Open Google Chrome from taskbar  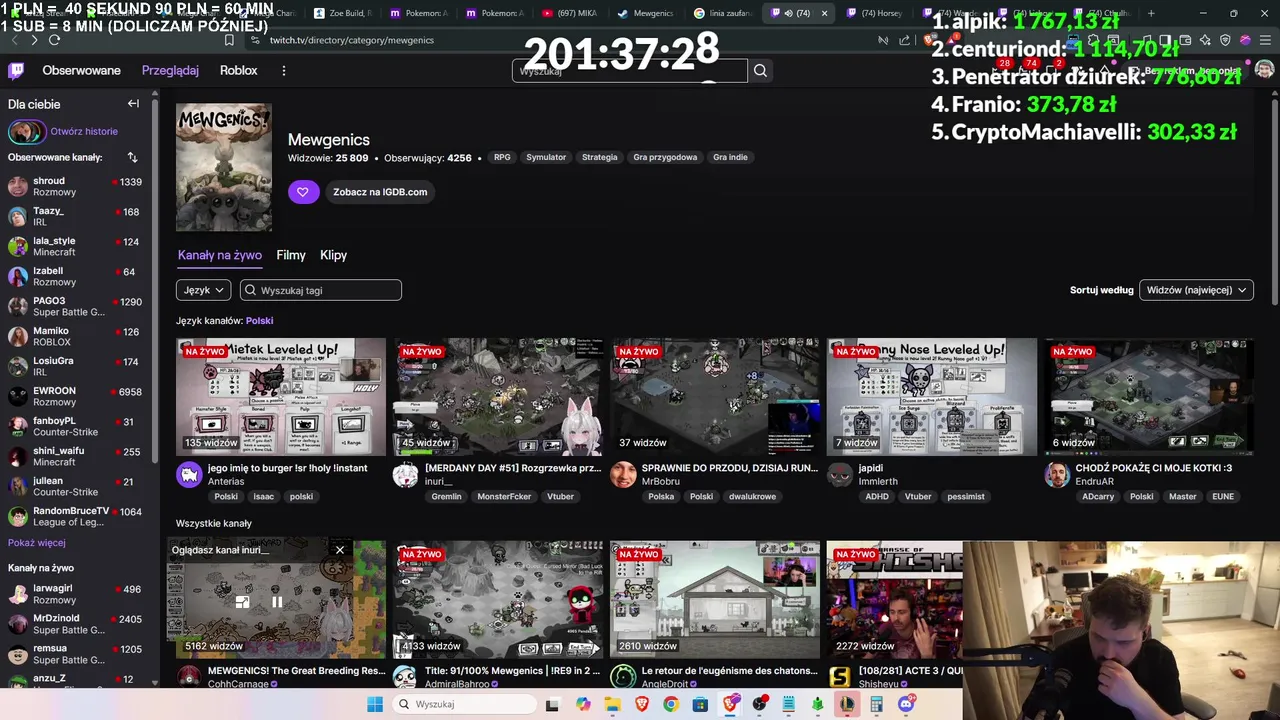click(671, 704)
